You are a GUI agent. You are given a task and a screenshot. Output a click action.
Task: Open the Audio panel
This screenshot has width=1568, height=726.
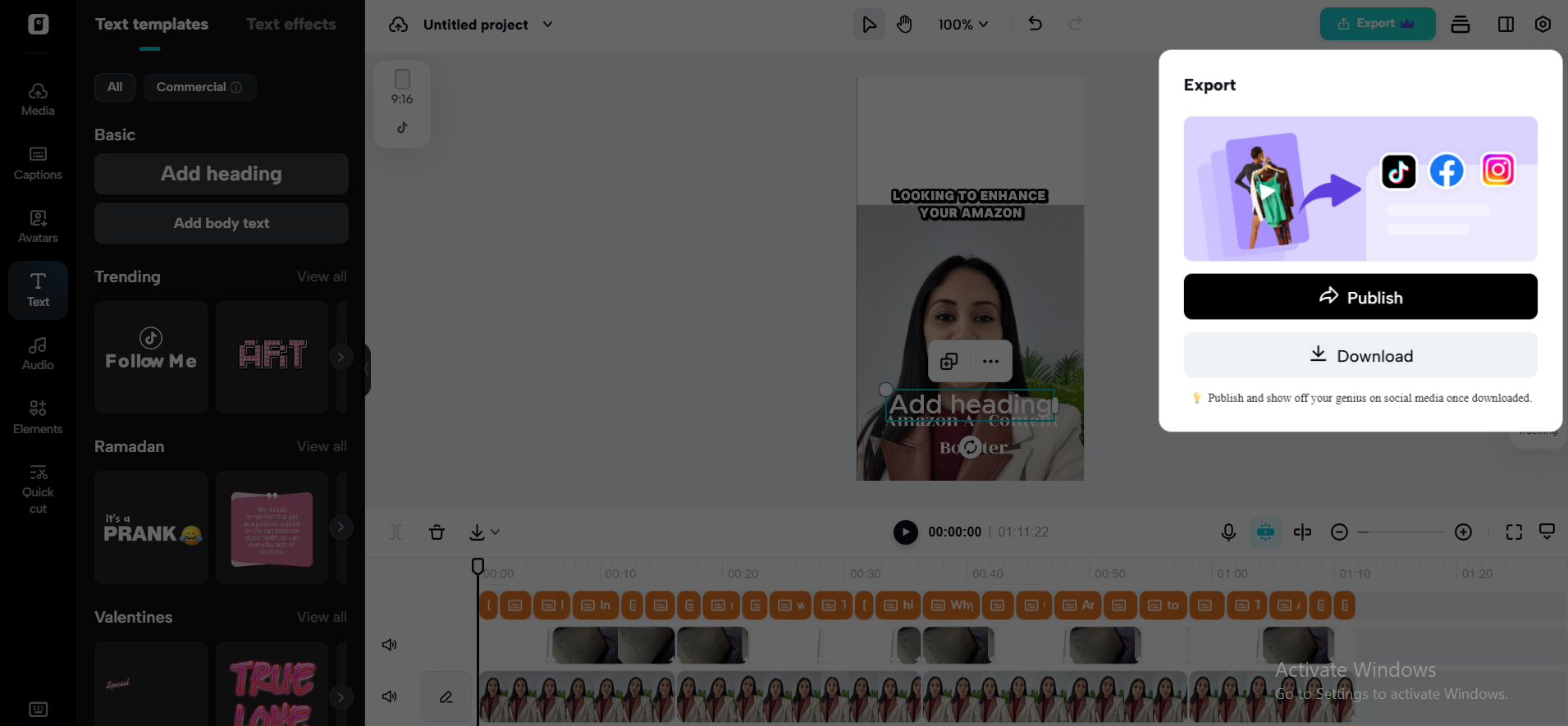(x=38, y=354)
